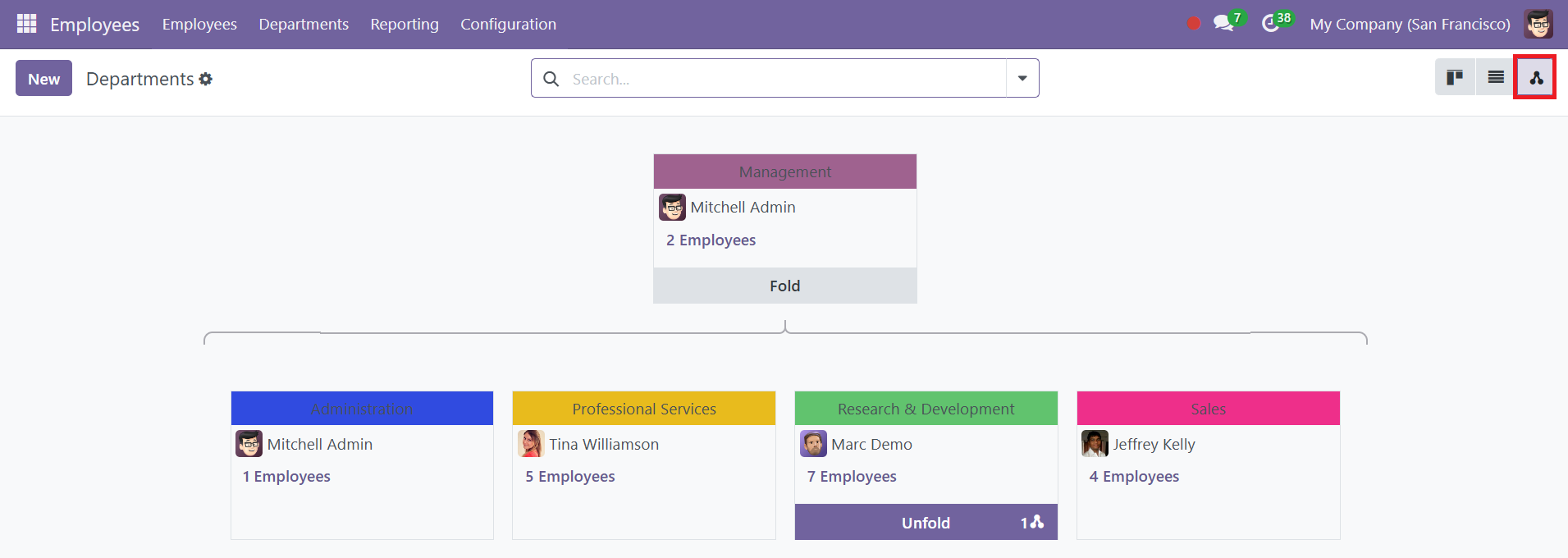Screen dimensions: 1568x558
Task: Click the user avatar in top bar
Action: click(1538, 24)
